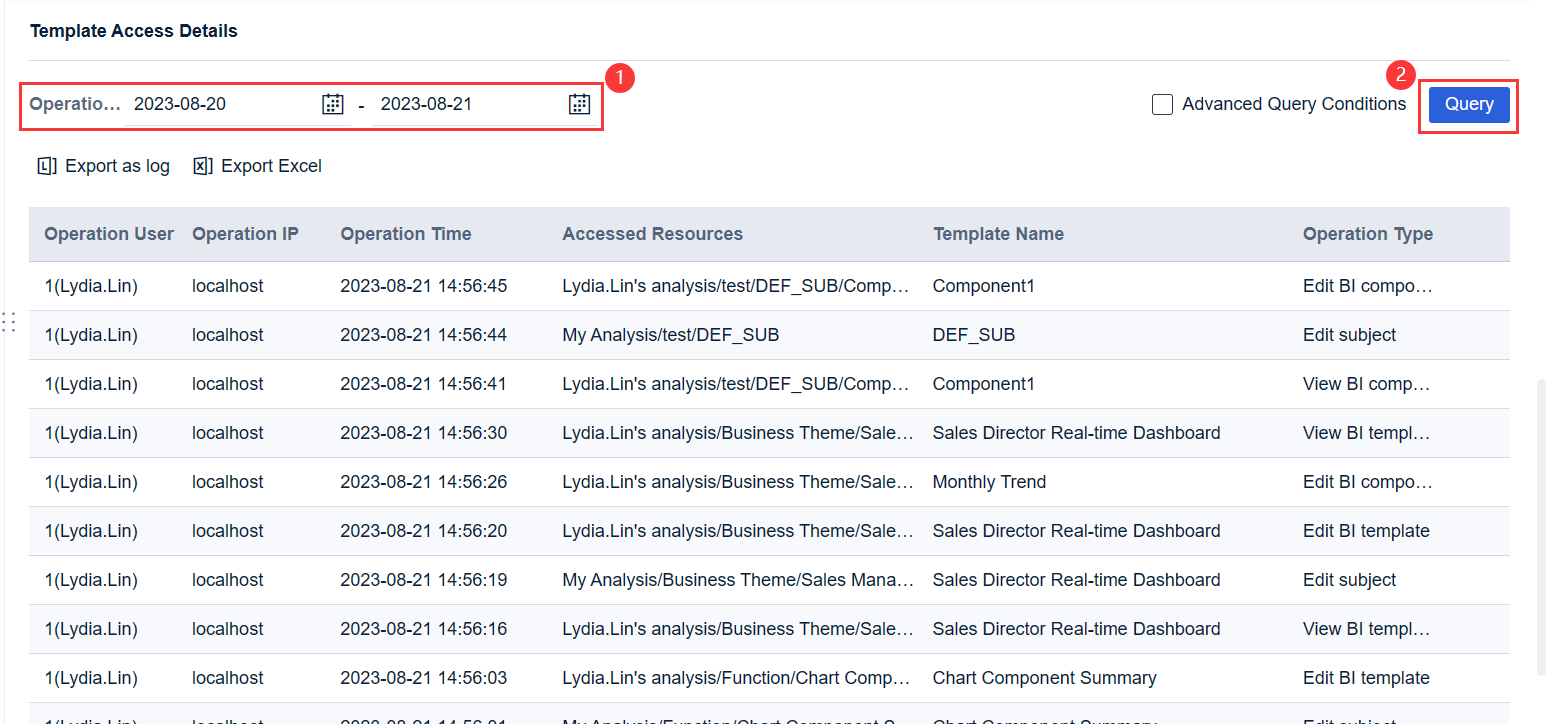Open the start date calendar picker

tap(332, 103)
